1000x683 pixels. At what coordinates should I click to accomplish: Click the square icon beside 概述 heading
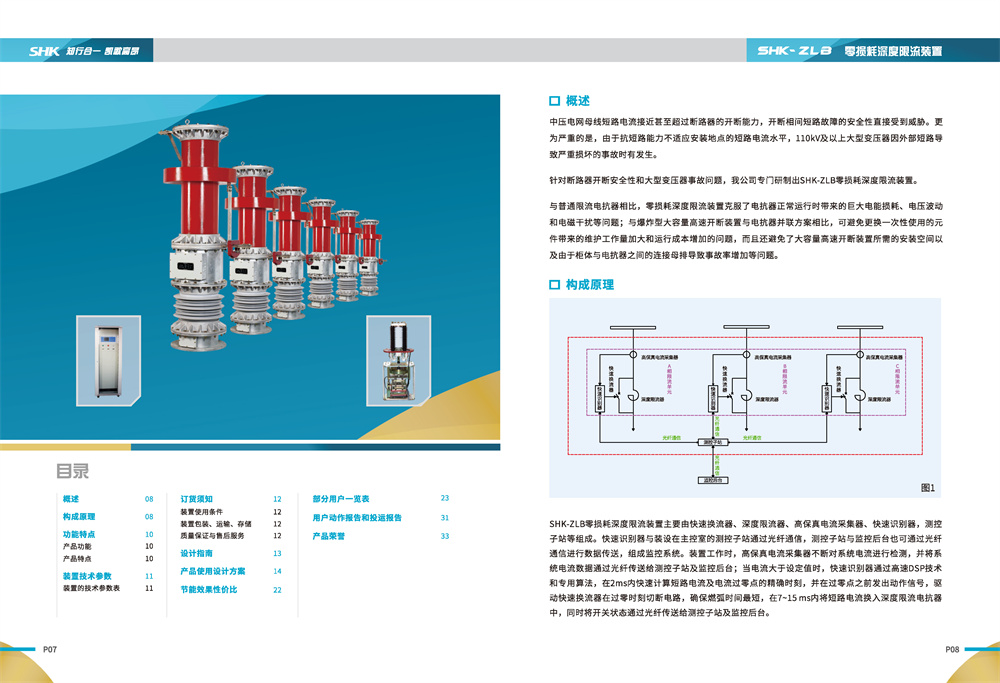(x=554, y=101)
